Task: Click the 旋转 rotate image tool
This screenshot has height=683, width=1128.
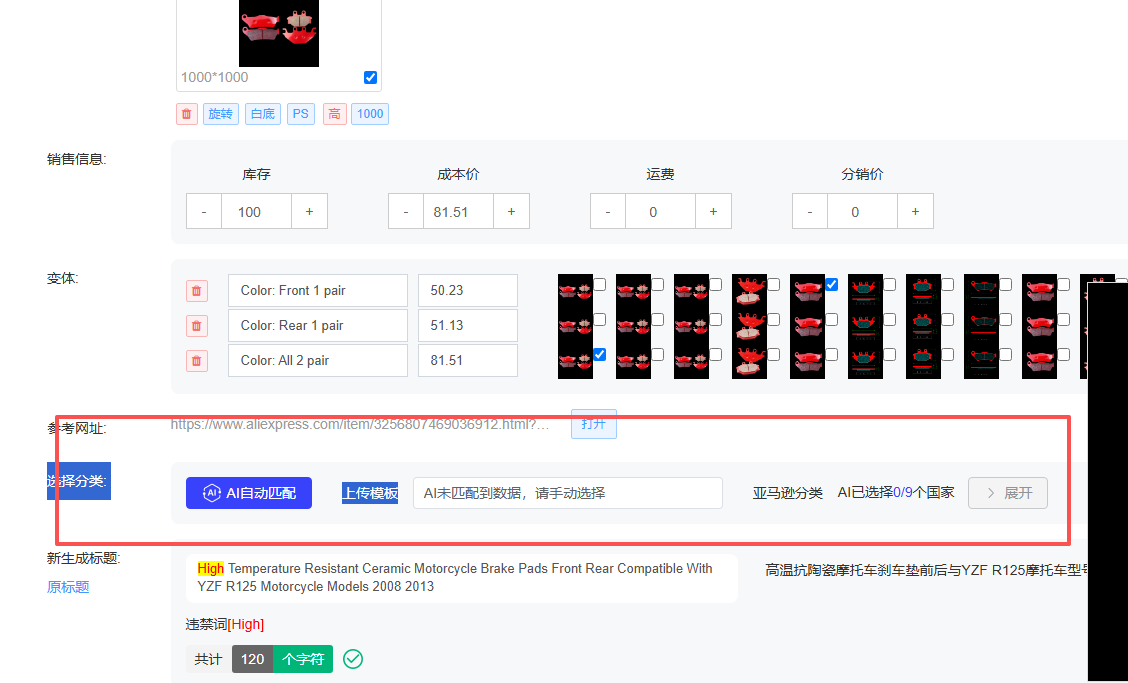Action: click(221, 114)
